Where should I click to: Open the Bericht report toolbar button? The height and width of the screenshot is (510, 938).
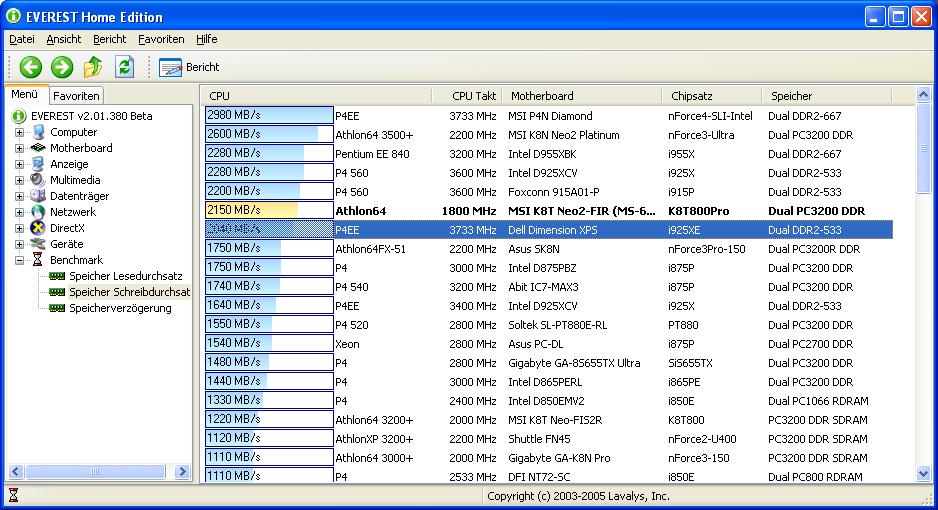point(189,67)
